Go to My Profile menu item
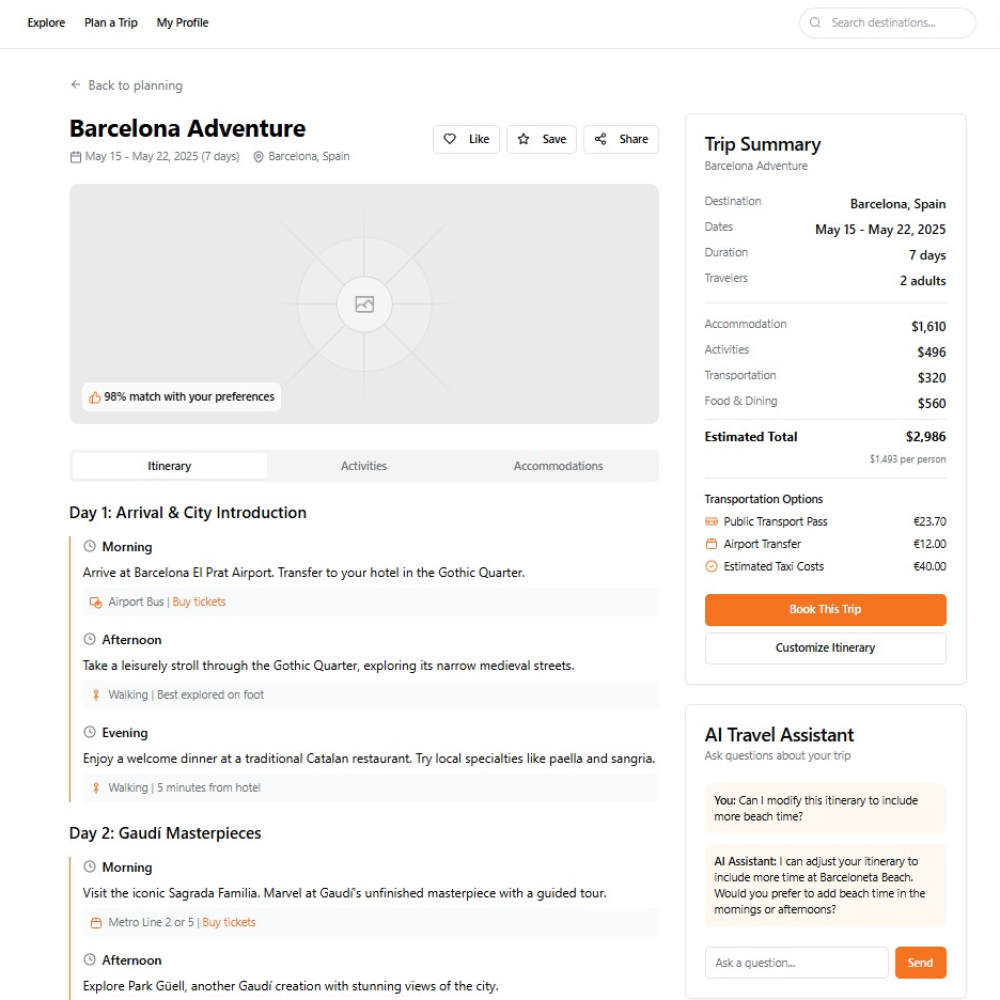 pos(182,23)
